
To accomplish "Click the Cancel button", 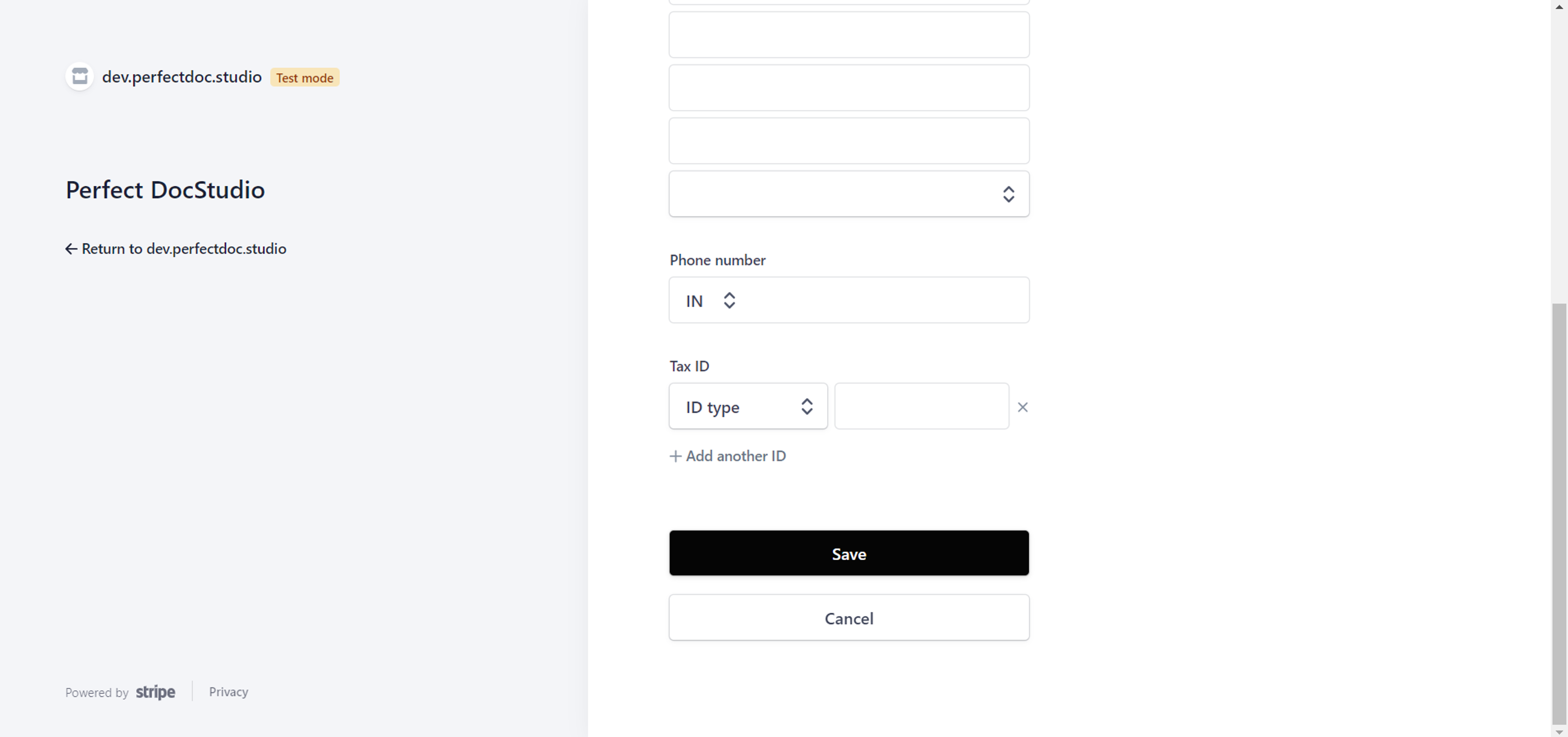I will point(849,618).
